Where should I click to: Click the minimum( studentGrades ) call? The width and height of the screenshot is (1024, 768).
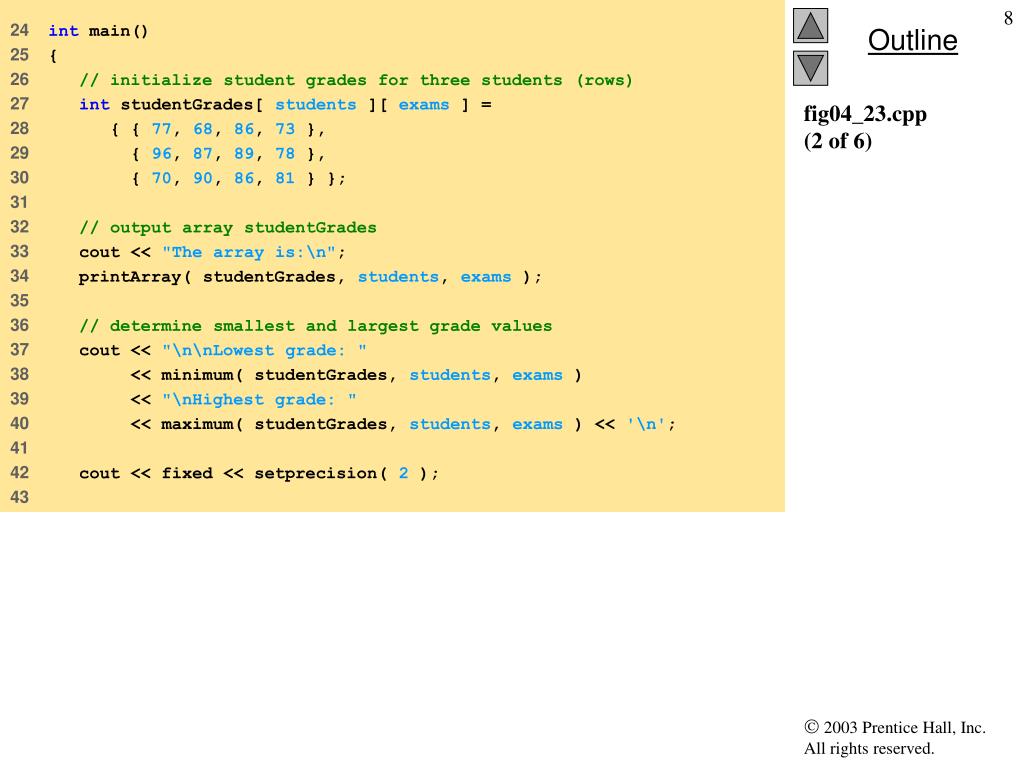(x=371, y=376)
